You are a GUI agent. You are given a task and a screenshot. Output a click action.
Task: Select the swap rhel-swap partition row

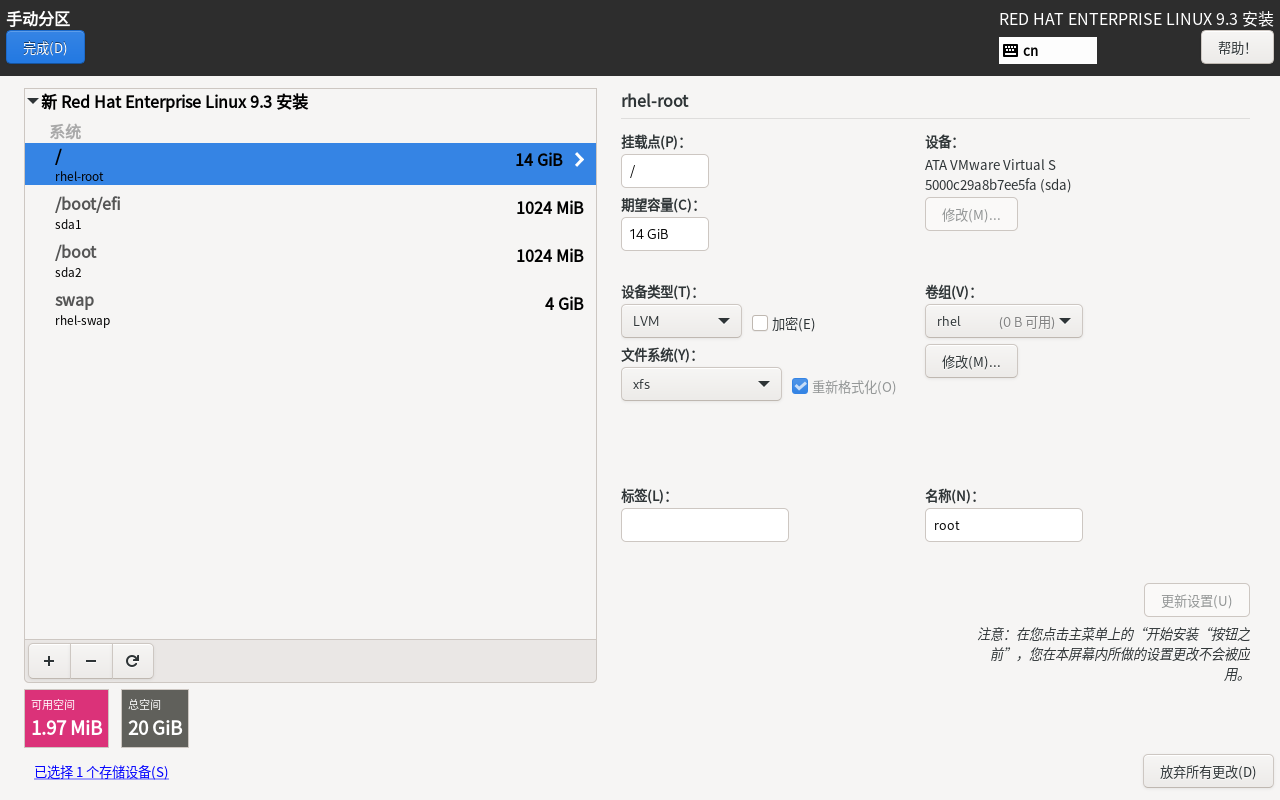tap(310, 308)
